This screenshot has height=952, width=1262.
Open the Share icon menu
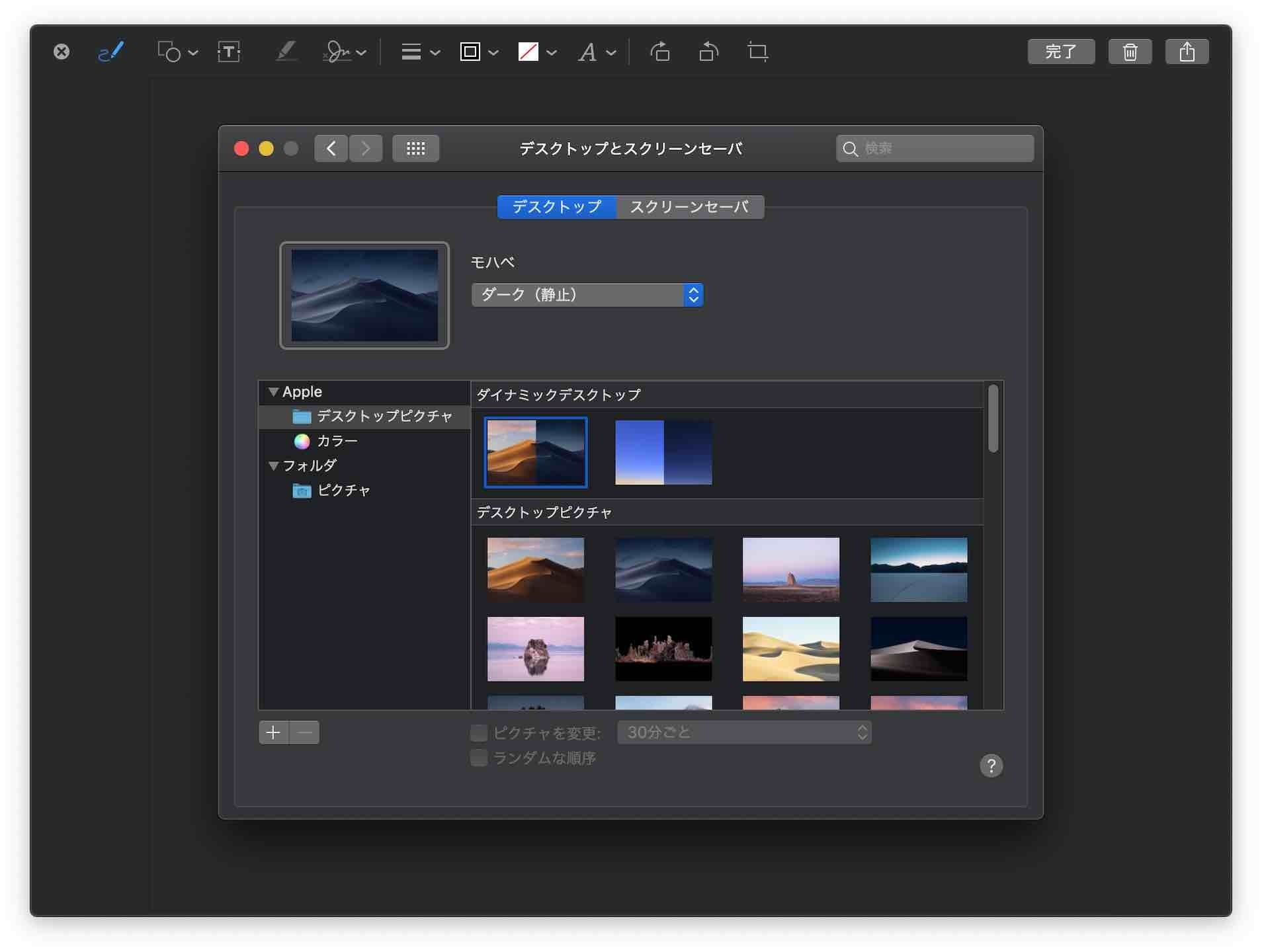click(1187, 52)
